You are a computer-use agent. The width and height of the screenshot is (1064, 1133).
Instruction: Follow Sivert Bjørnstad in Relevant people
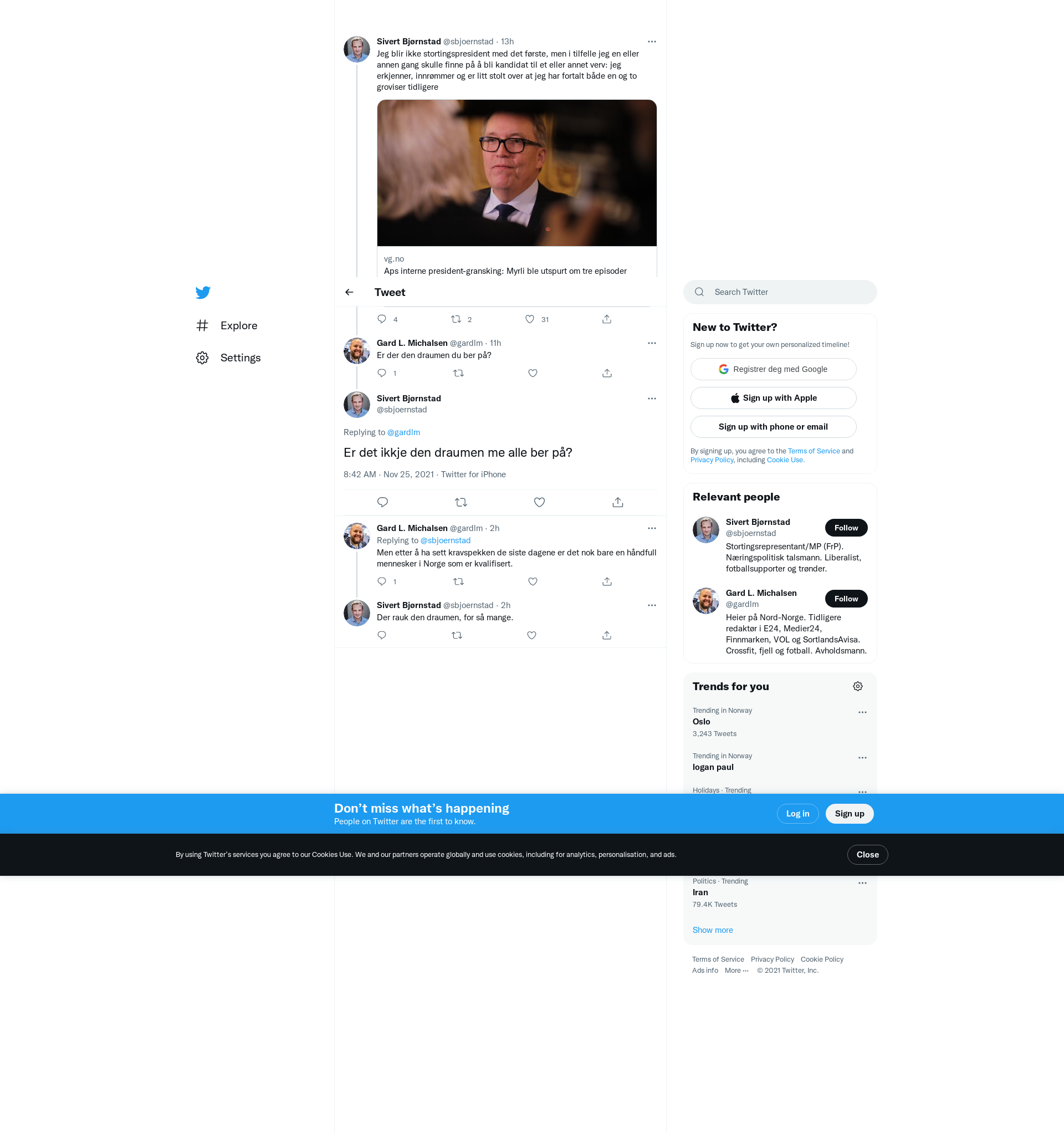click(x=846, y=528)
